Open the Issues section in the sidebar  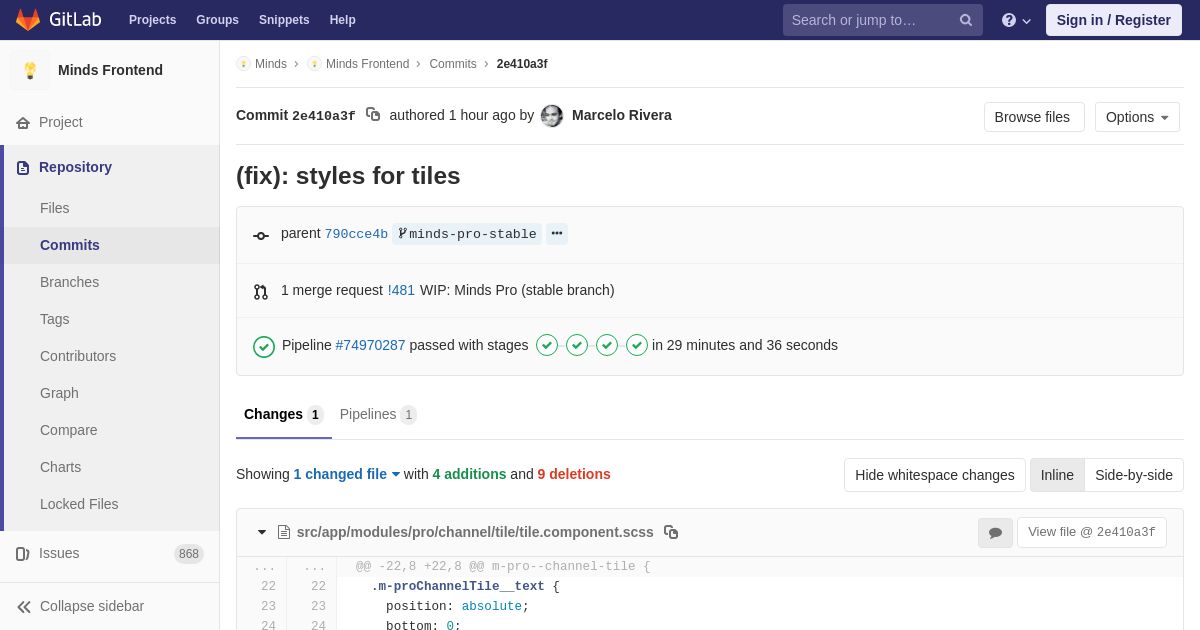coord(110,553)
